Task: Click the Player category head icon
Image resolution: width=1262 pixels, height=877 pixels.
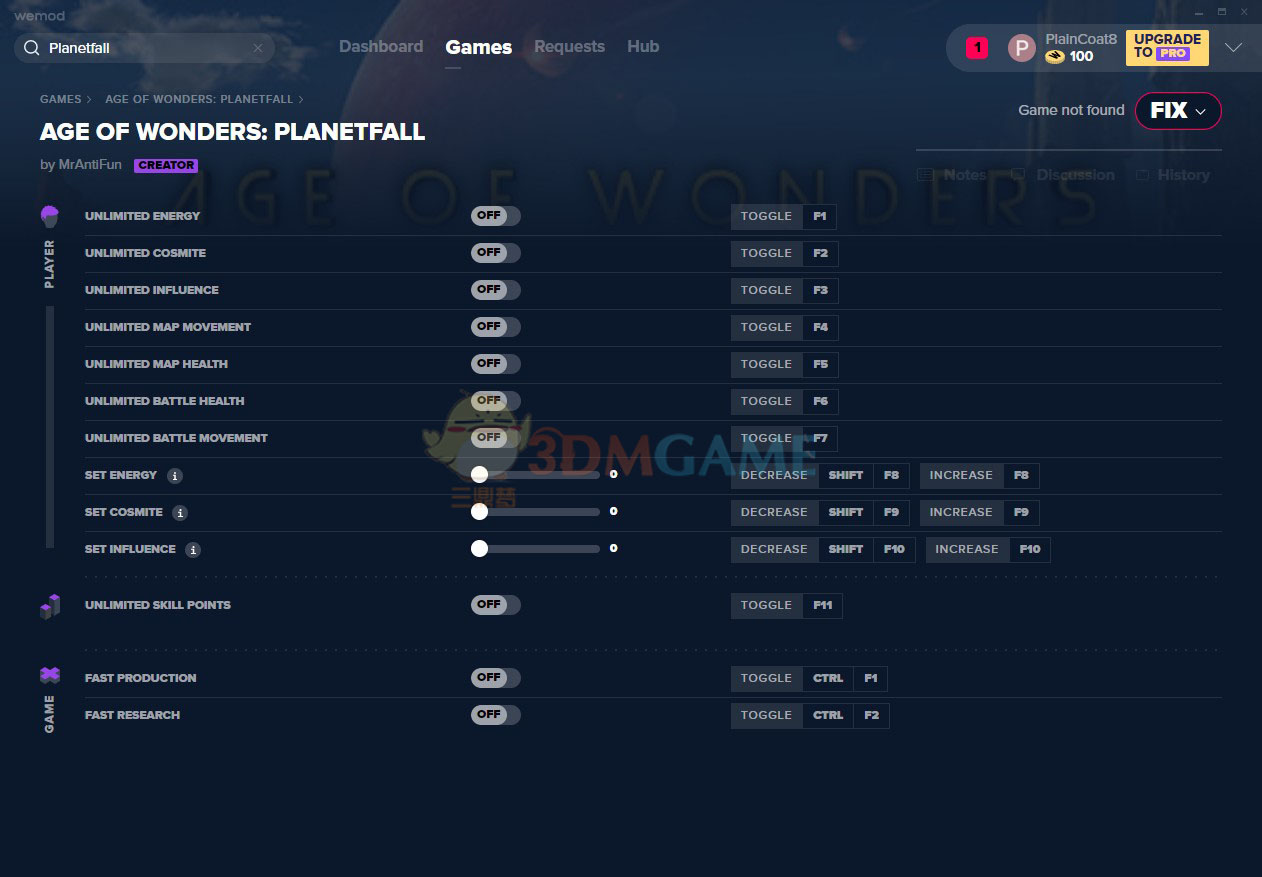Action: pos(50,216)
